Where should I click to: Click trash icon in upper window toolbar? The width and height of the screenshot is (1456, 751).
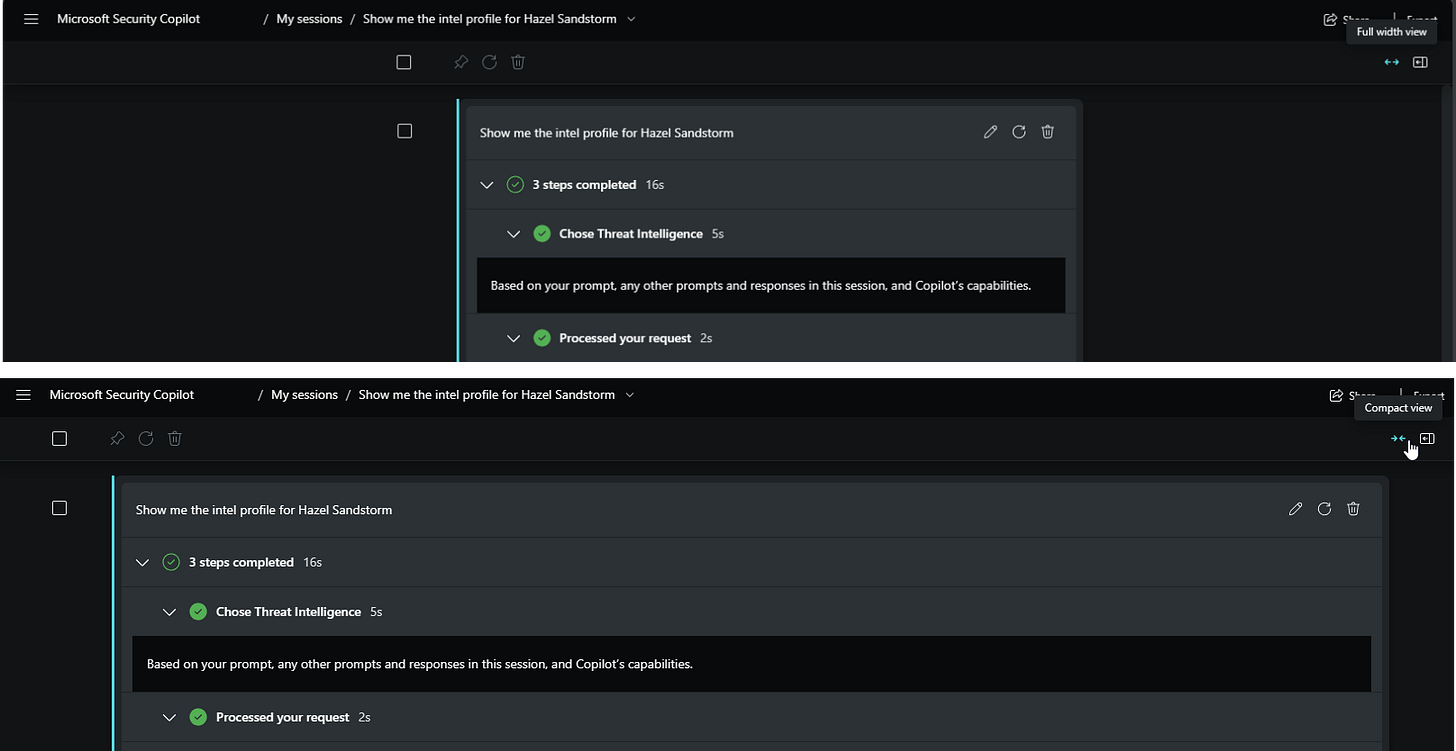pos(518,62)
